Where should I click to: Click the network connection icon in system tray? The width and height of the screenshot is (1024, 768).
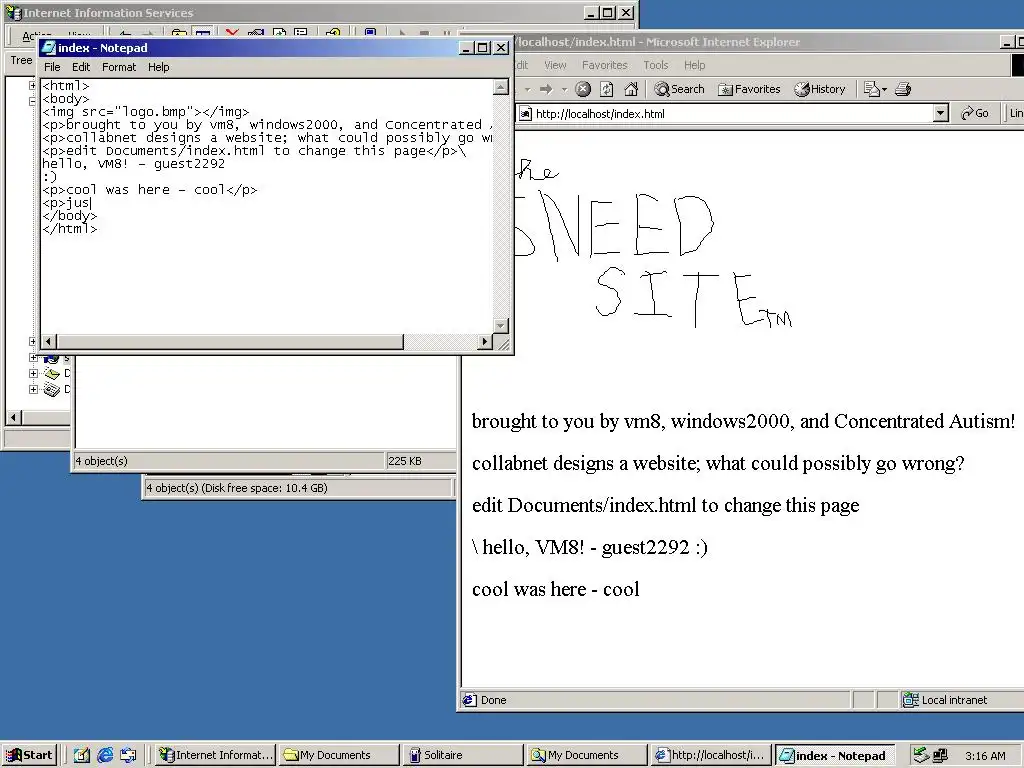pyautogui.click(x=940, y=756)
